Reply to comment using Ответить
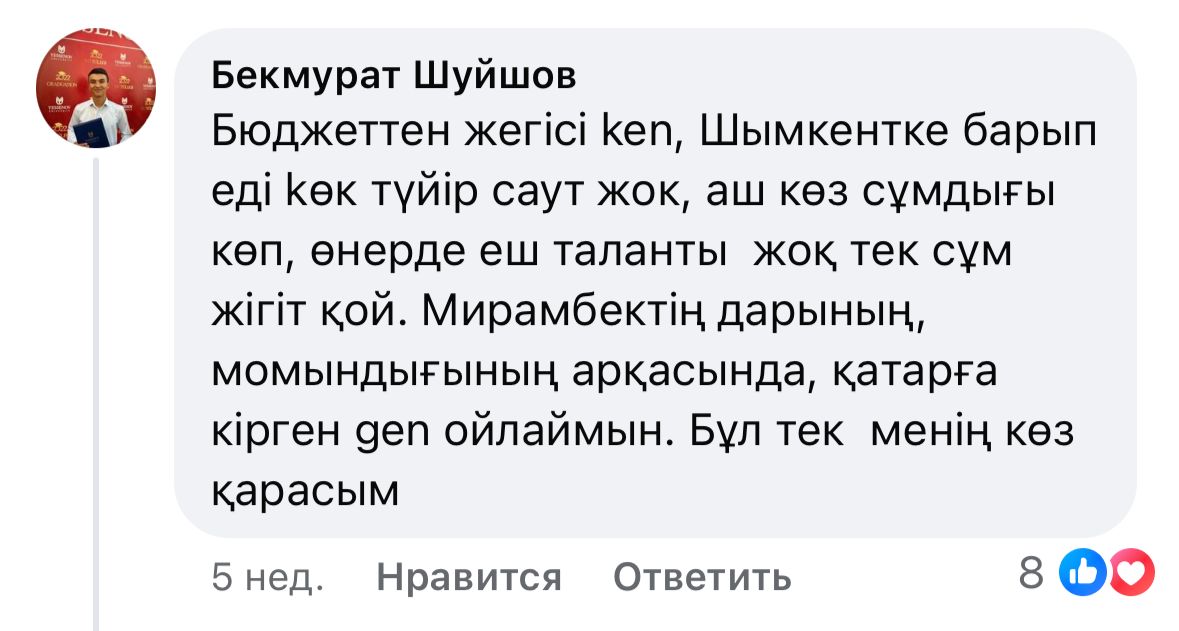 702,578
